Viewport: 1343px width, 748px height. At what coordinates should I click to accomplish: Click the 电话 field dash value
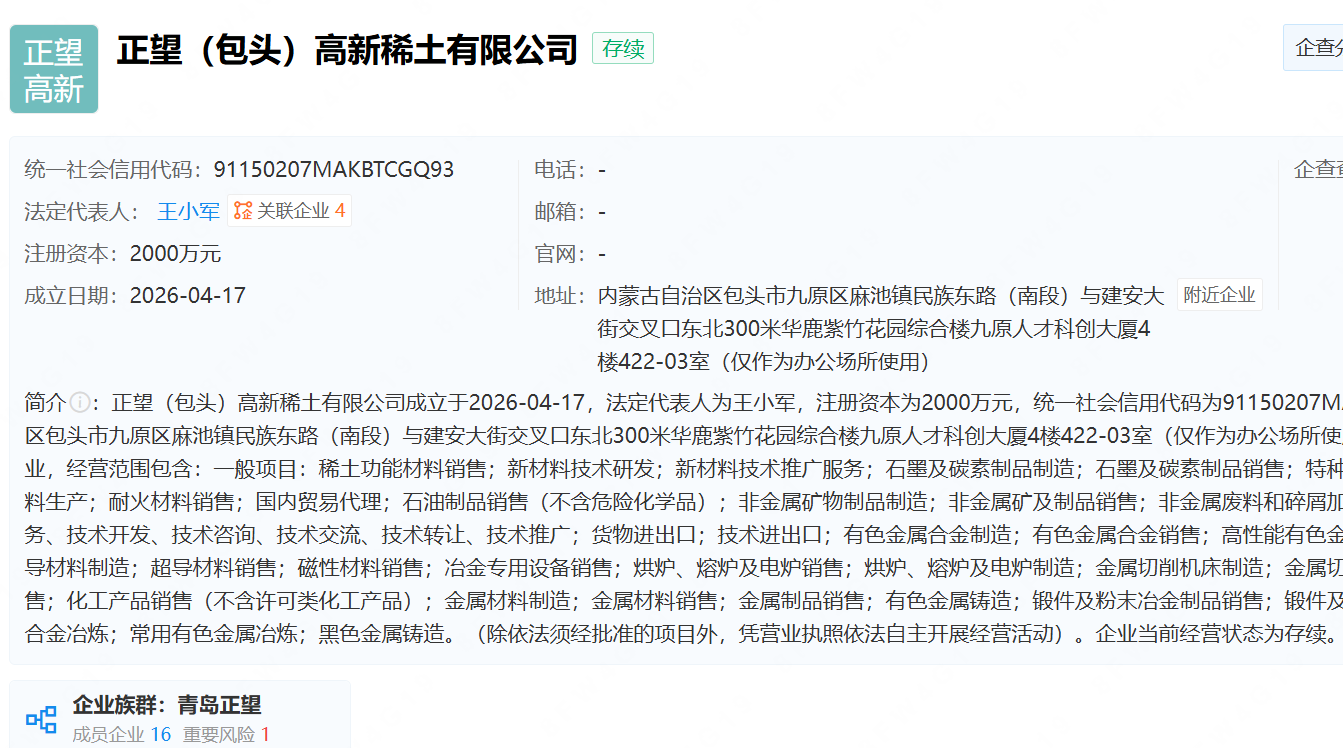pos(602,170)
